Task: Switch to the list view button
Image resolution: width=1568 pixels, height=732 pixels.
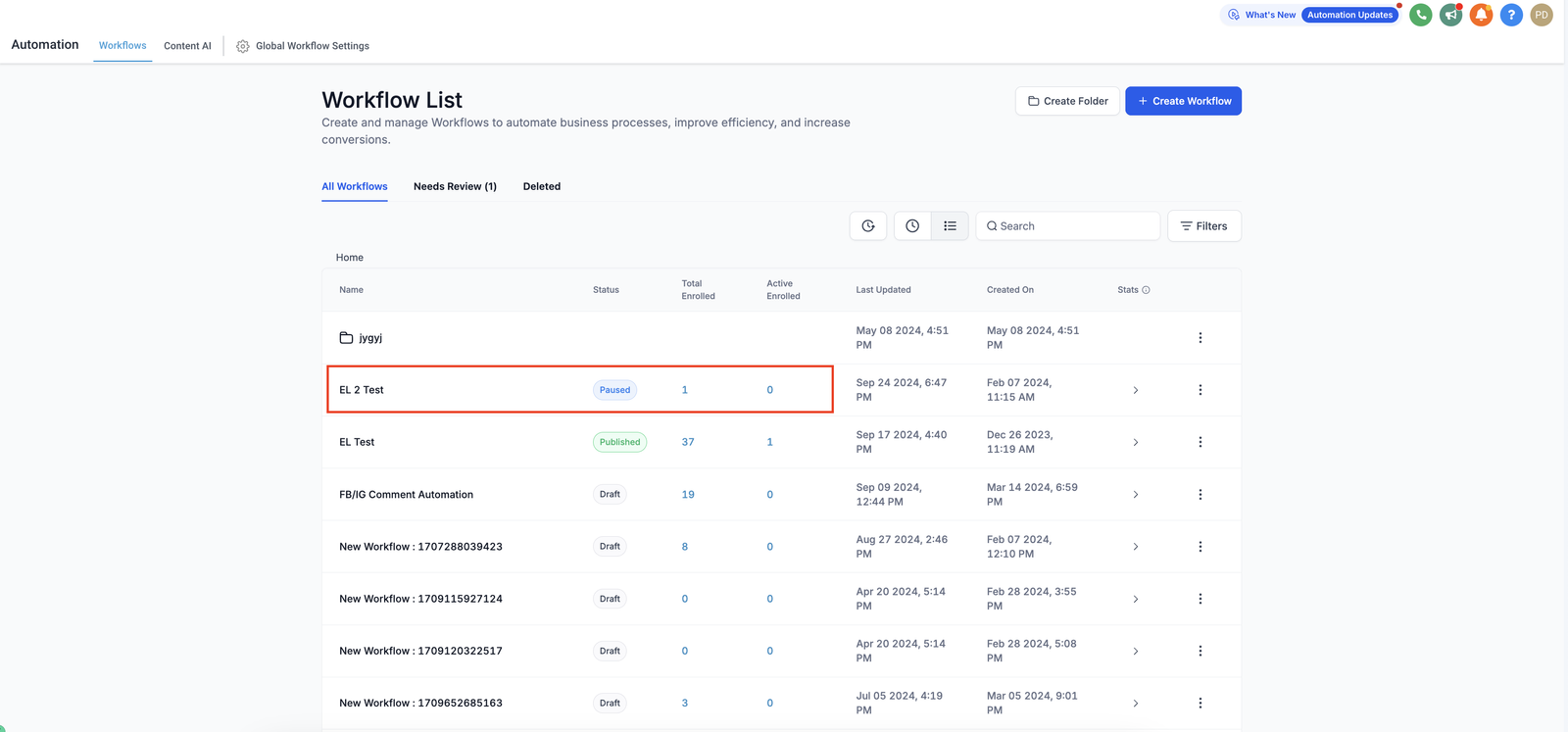Action: (x=950, y=226)
